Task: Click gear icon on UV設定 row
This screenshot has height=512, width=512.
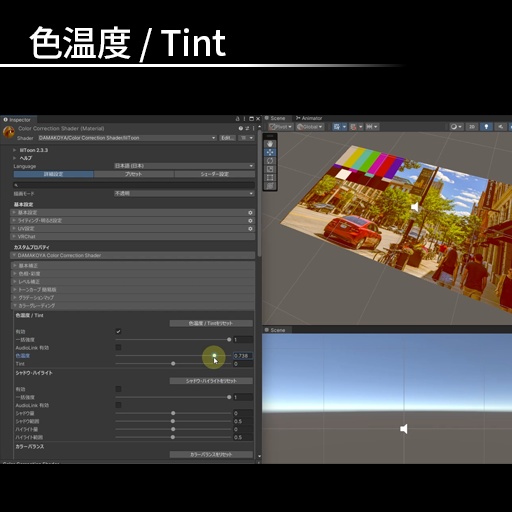Action: click(x=250, y=229)
